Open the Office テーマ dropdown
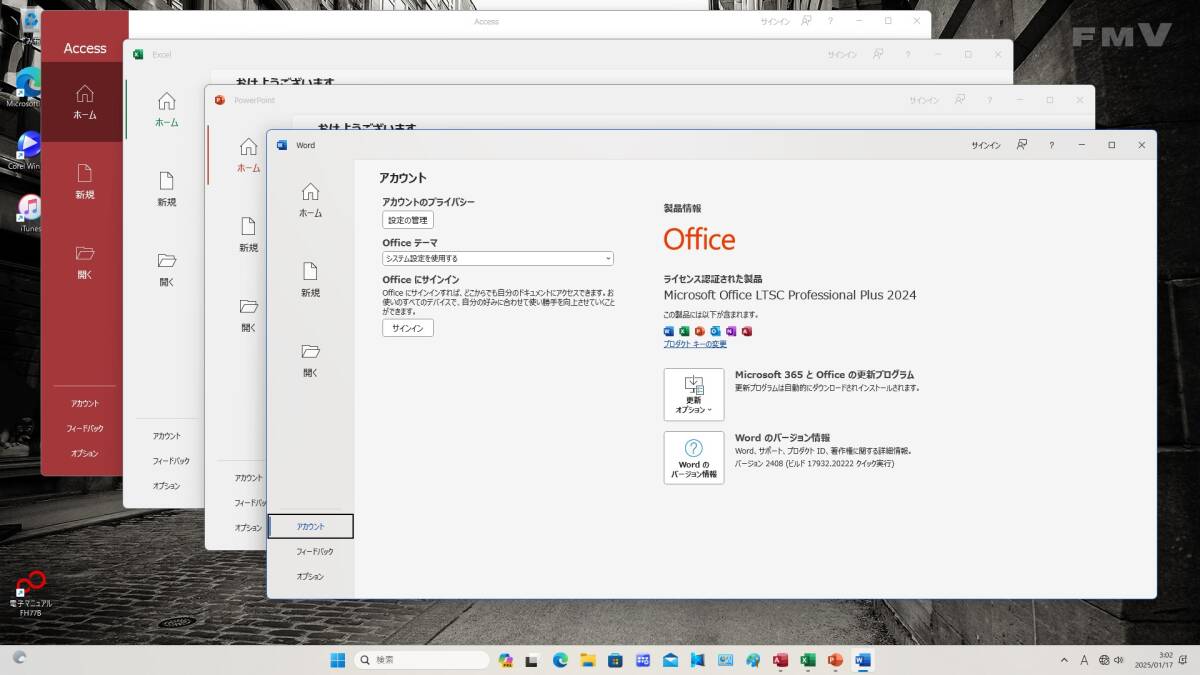 (498, 258)
